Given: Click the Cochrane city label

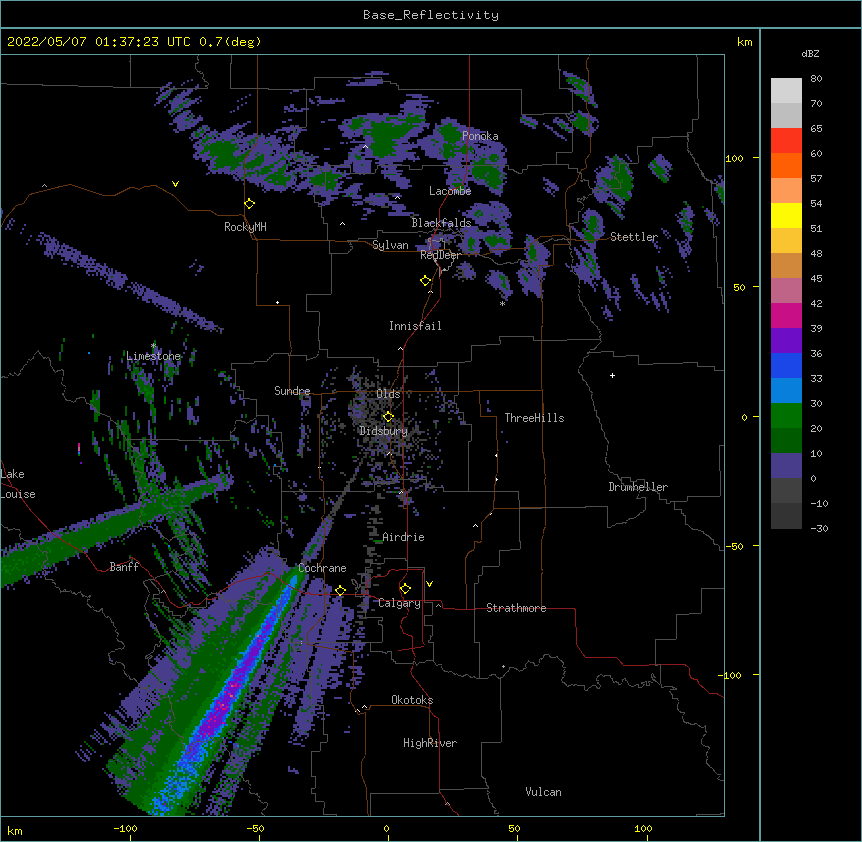Looking at the screenshot, I should [x=322, y=568].
